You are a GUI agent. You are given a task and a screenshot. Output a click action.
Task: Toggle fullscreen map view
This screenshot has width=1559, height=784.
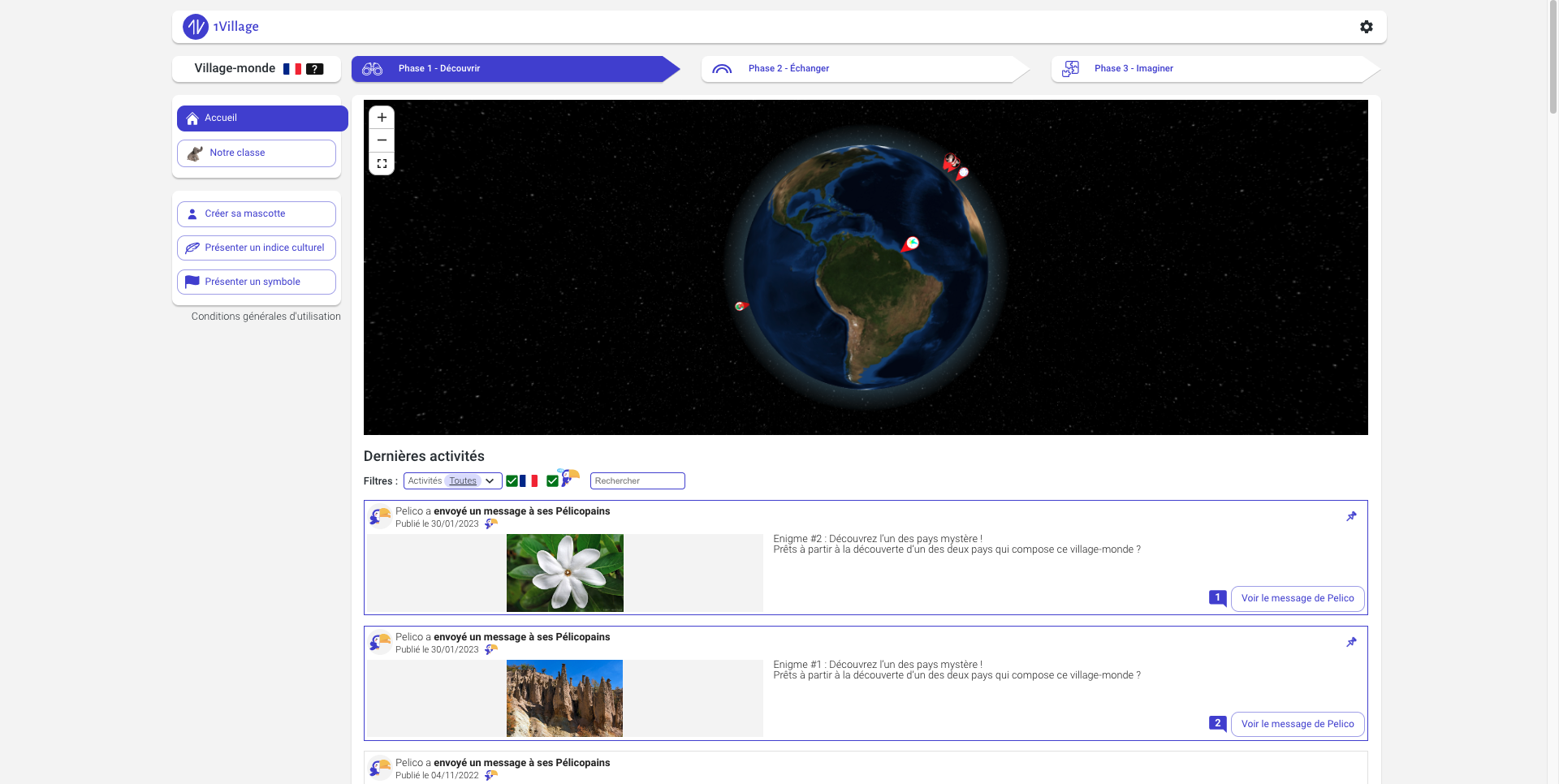coord(382,163)
